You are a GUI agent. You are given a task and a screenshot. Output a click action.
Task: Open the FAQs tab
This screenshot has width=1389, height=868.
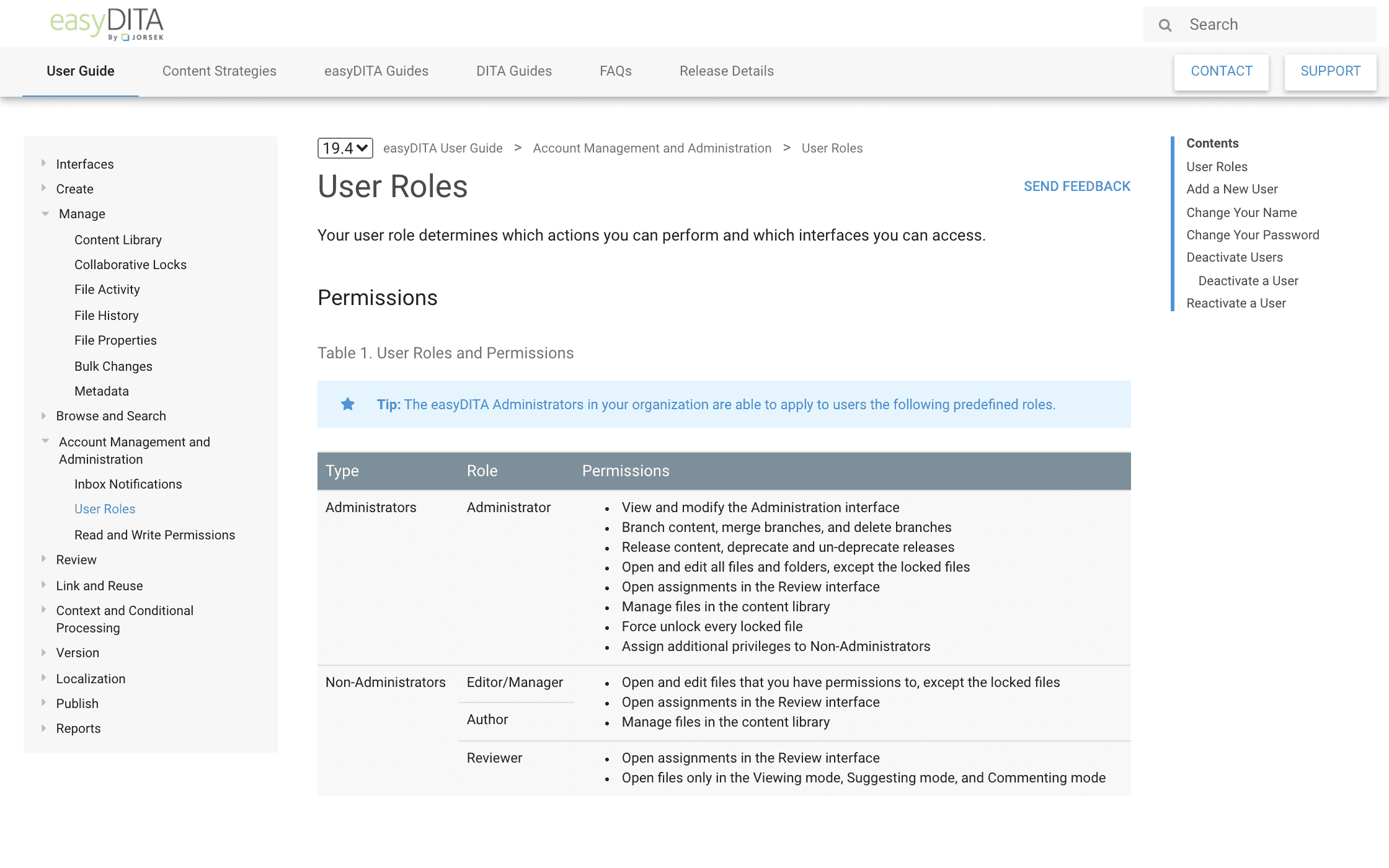tap(616, 71)
